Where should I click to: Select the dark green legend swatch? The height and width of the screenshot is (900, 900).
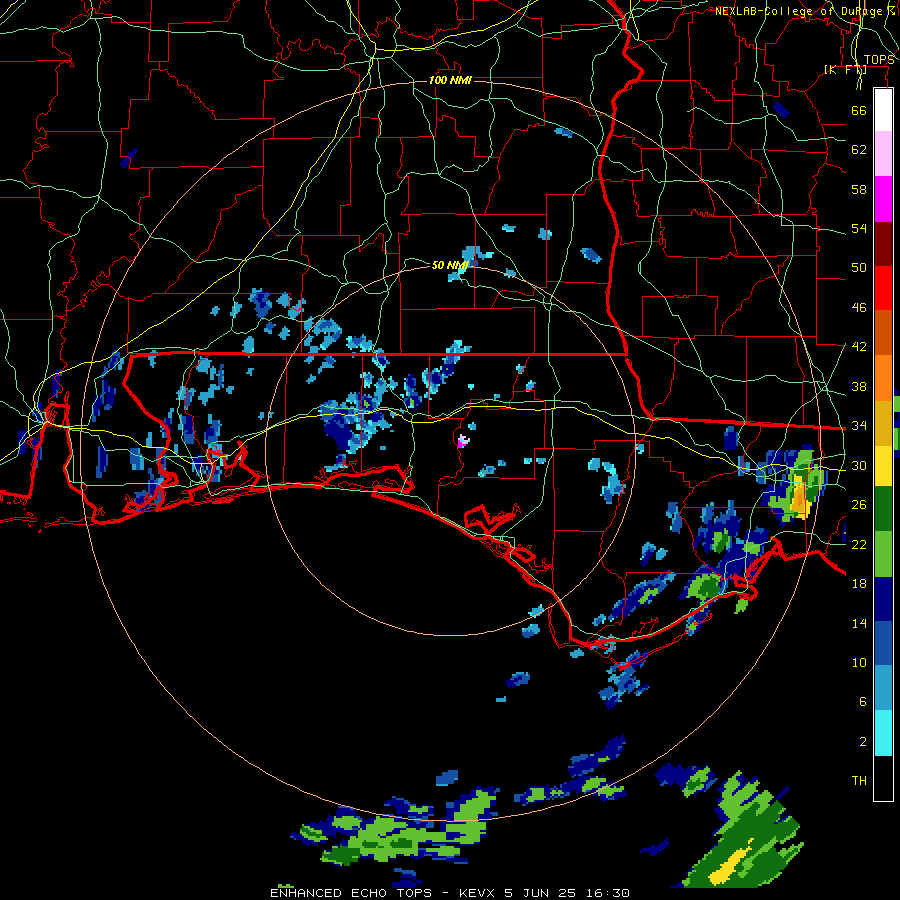(x=883, y=509)
